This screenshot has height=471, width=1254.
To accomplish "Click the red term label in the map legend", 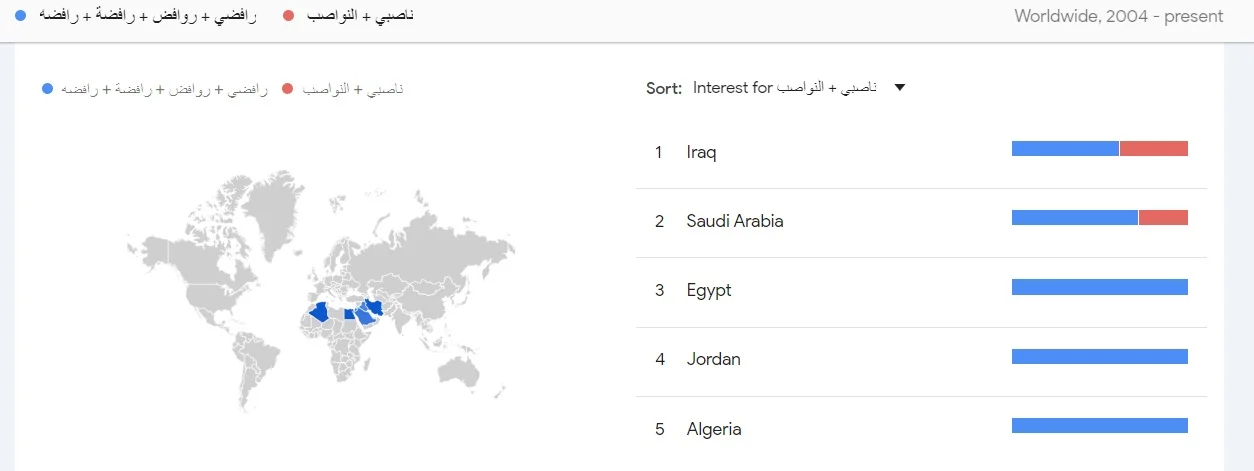I will [352, 89].
